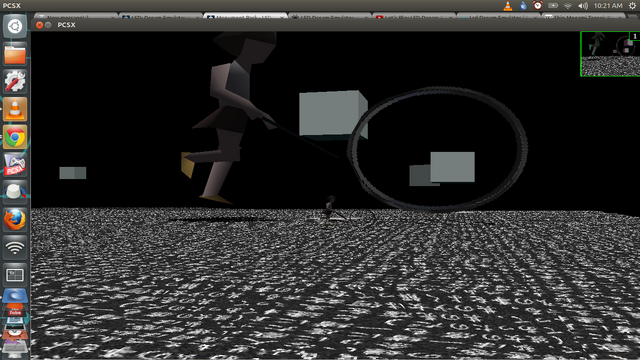Screen dimensions: 640x360
Task: Open Firefox from the launcher
Action: [x=15, y=220]
